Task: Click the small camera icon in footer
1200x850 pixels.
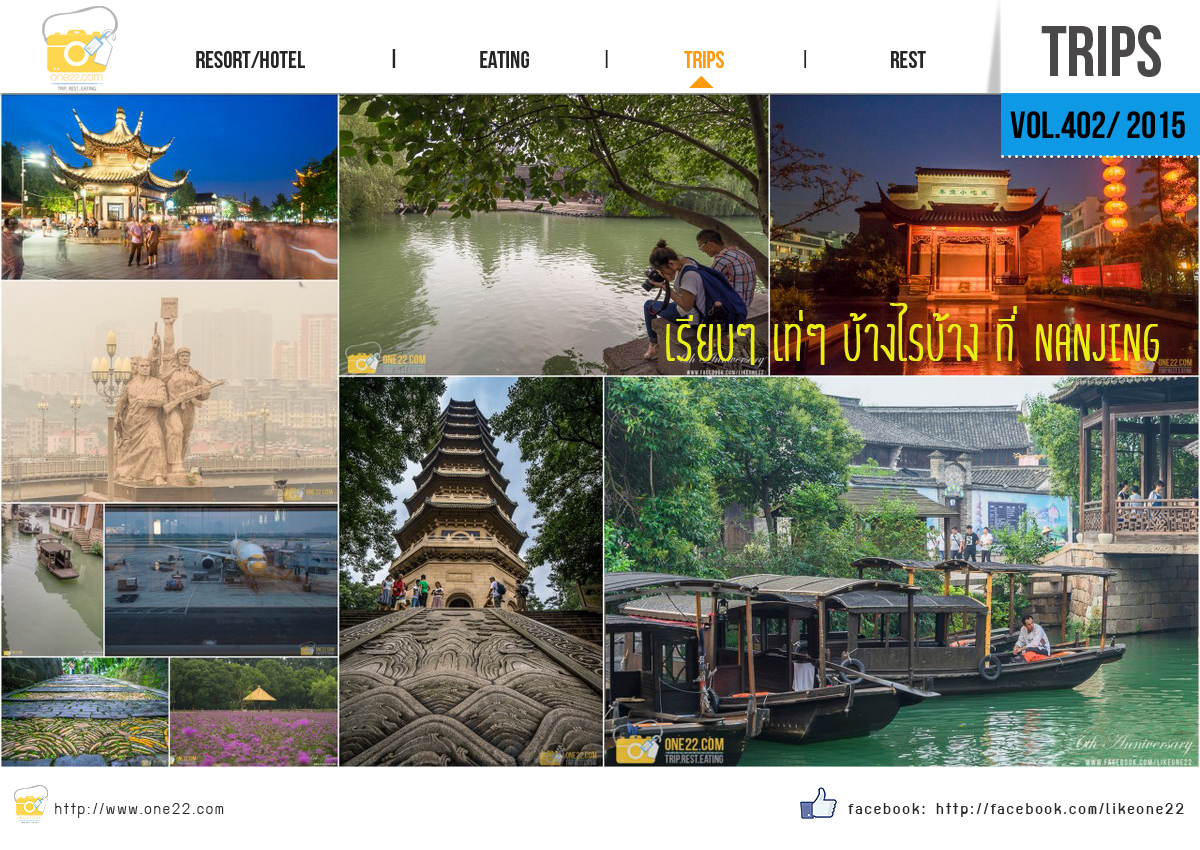Action: click(30, 804)
